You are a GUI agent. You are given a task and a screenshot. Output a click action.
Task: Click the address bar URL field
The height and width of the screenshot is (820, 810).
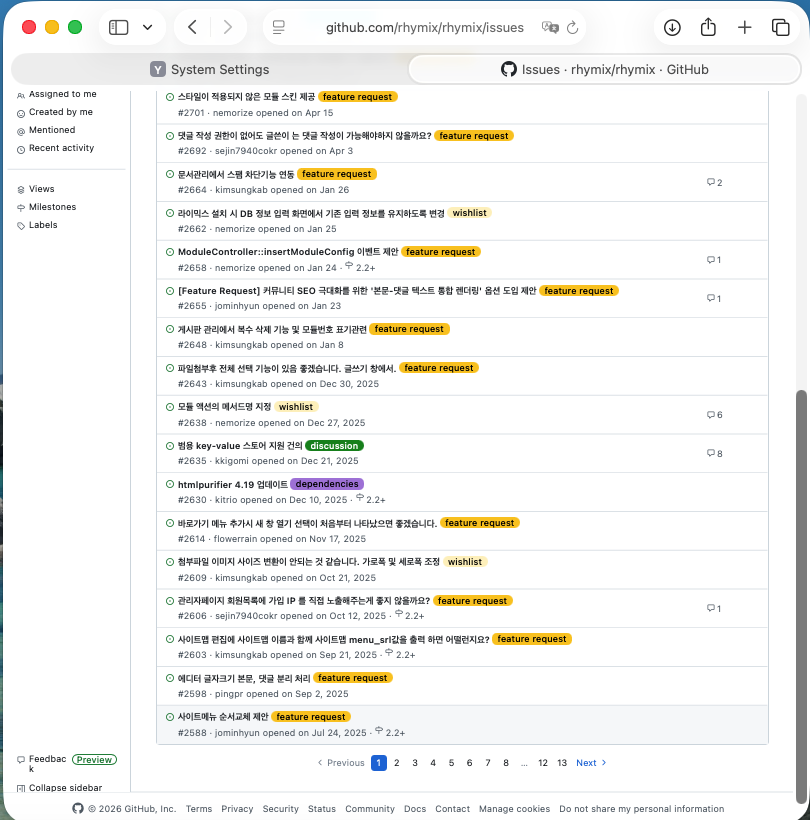tap(424, 27)
